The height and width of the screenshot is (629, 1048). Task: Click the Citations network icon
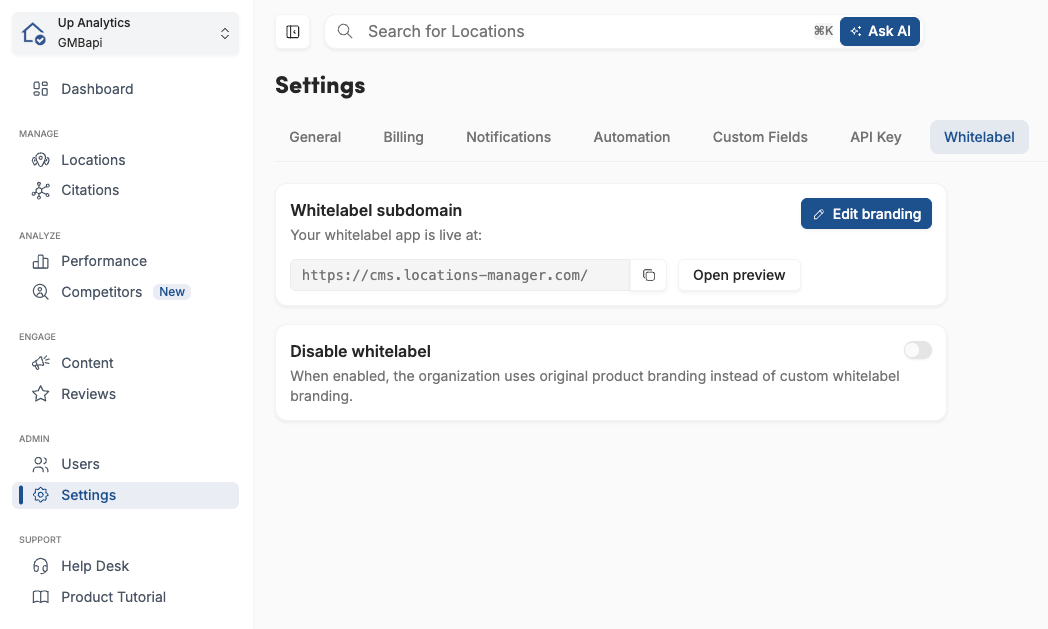click(41, 191)
